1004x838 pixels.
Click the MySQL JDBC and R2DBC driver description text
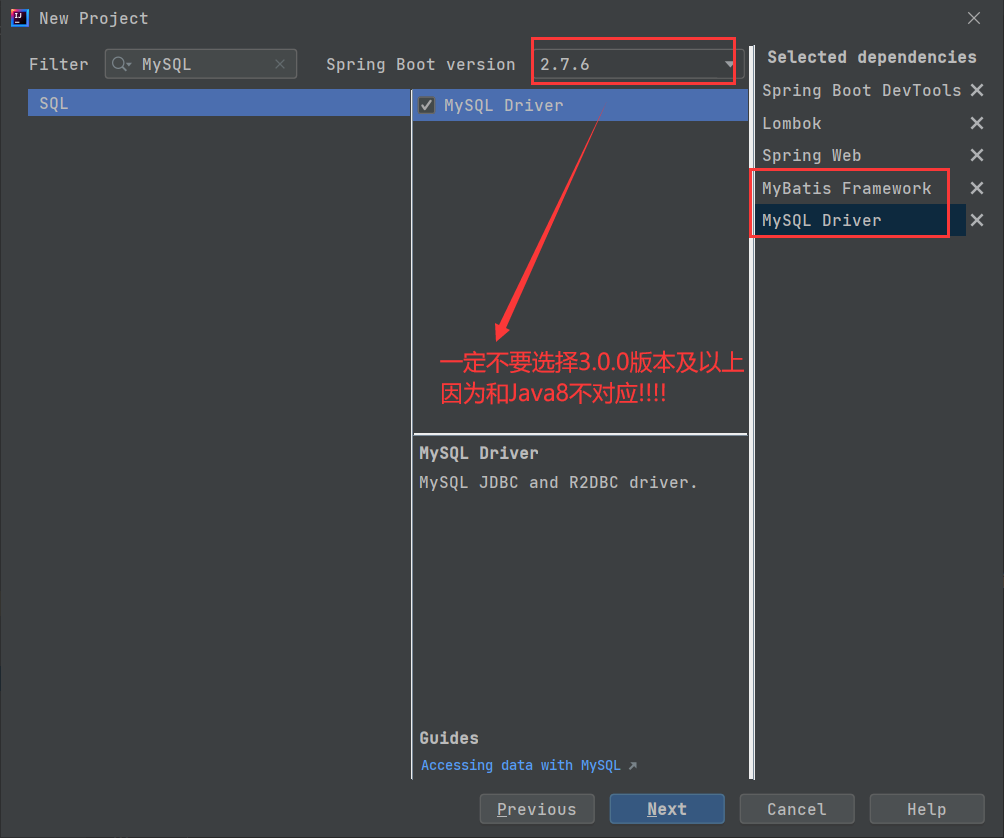(x=558, y=482)
